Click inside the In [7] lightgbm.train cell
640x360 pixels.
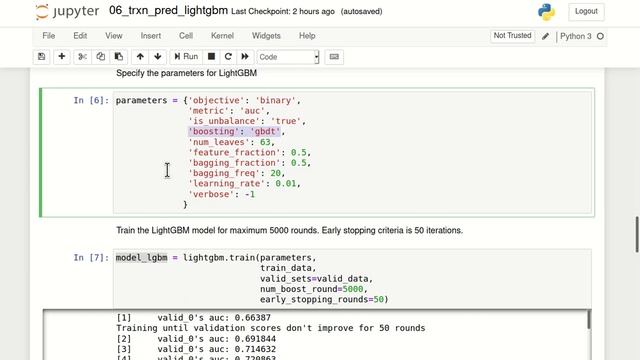[352, 278]
